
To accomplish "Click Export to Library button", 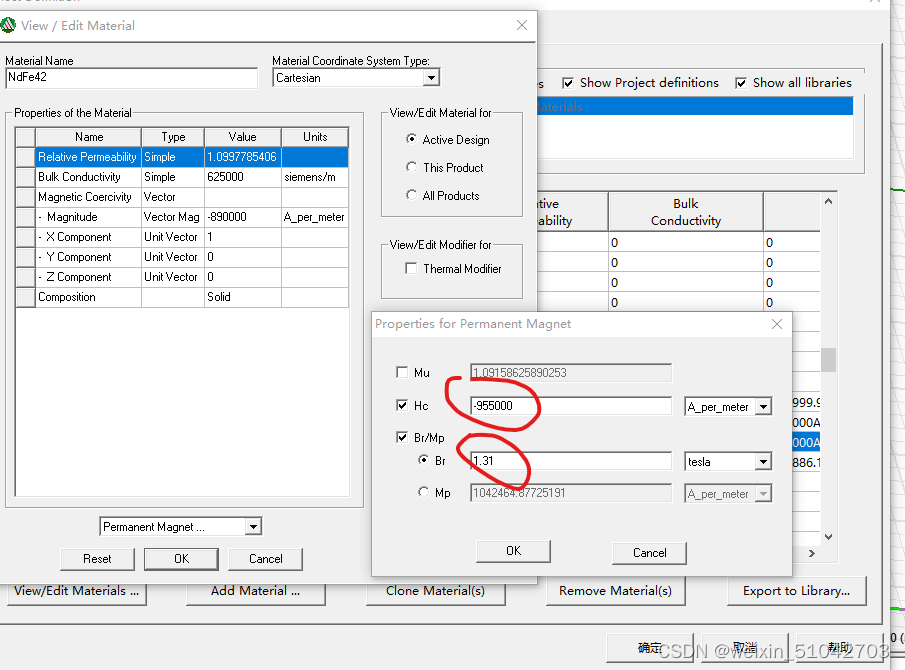I will [x=796, y=591].
